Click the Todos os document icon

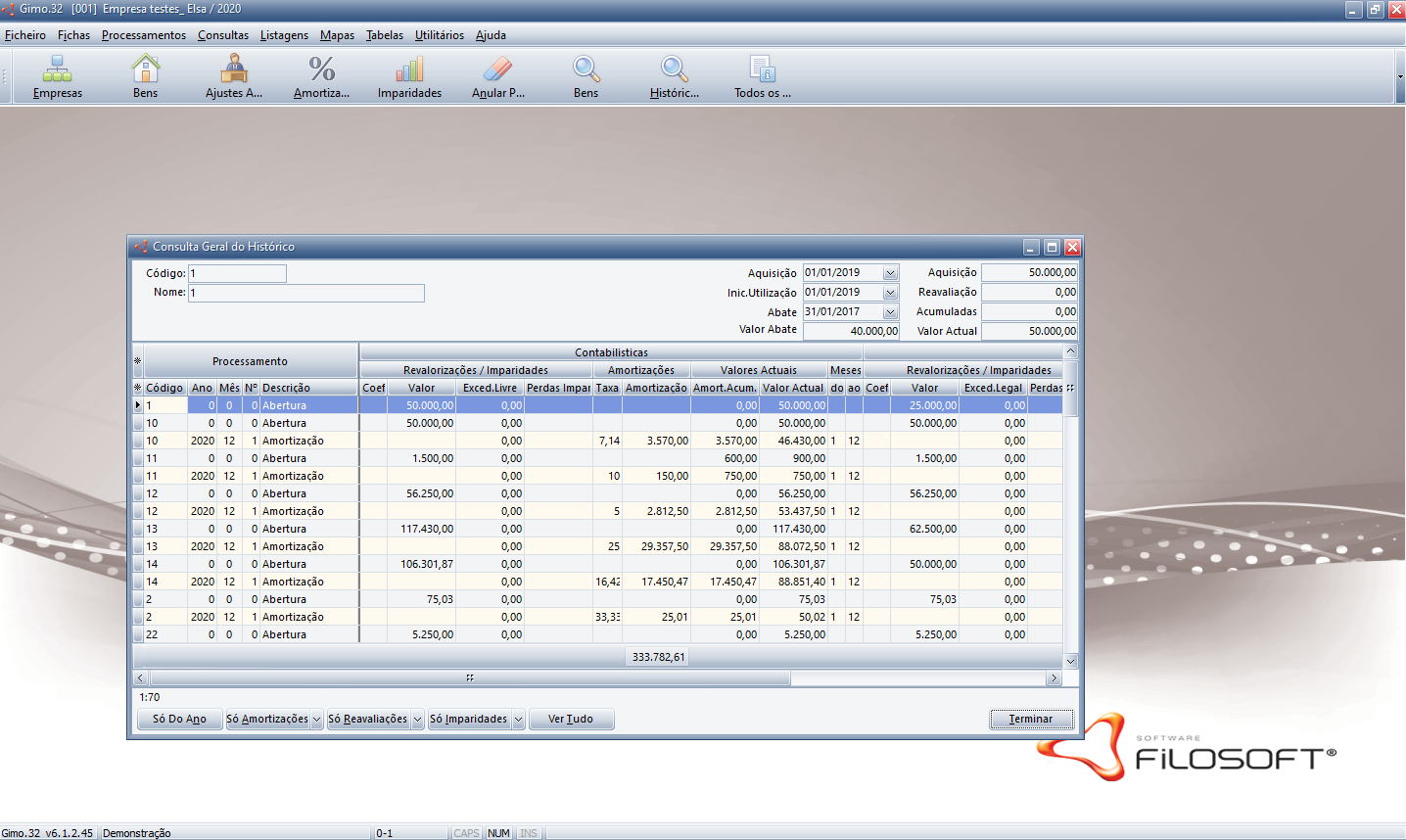pyautogui.click(x=762, y=70)
